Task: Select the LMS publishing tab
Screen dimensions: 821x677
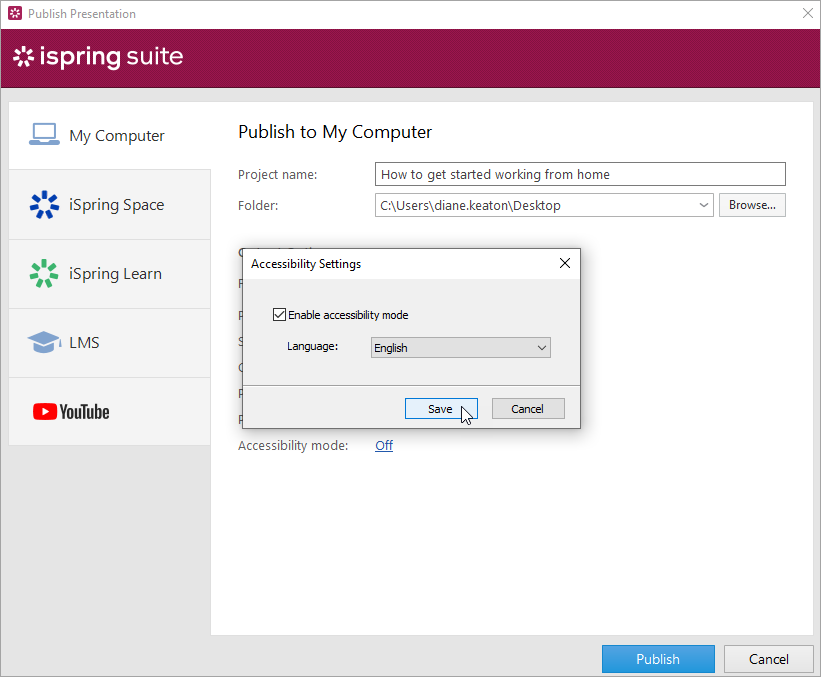Action: [84, 343]
